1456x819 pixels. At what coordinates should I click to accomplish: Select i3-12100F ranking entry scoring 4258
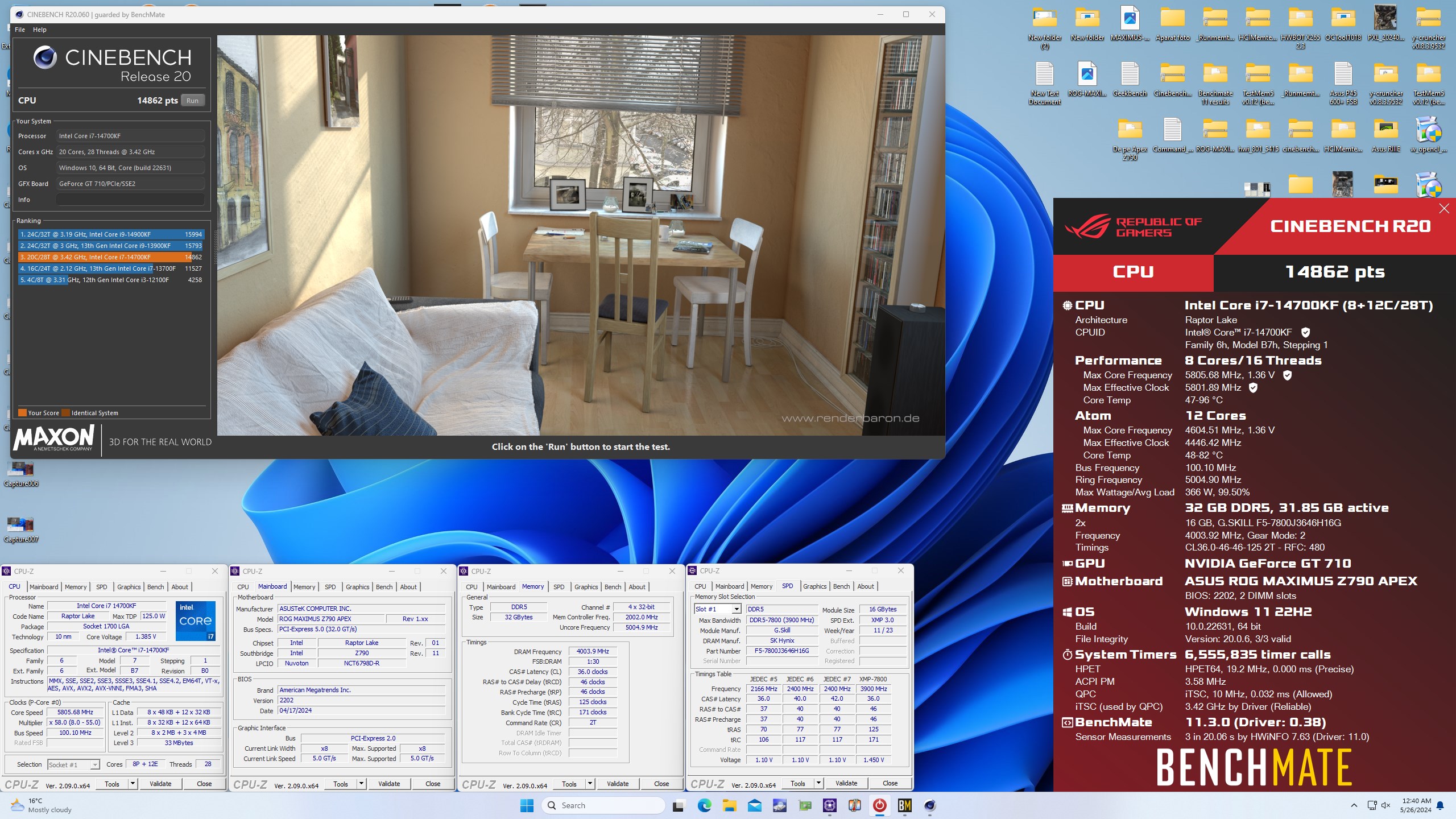(x=111, y=280)
